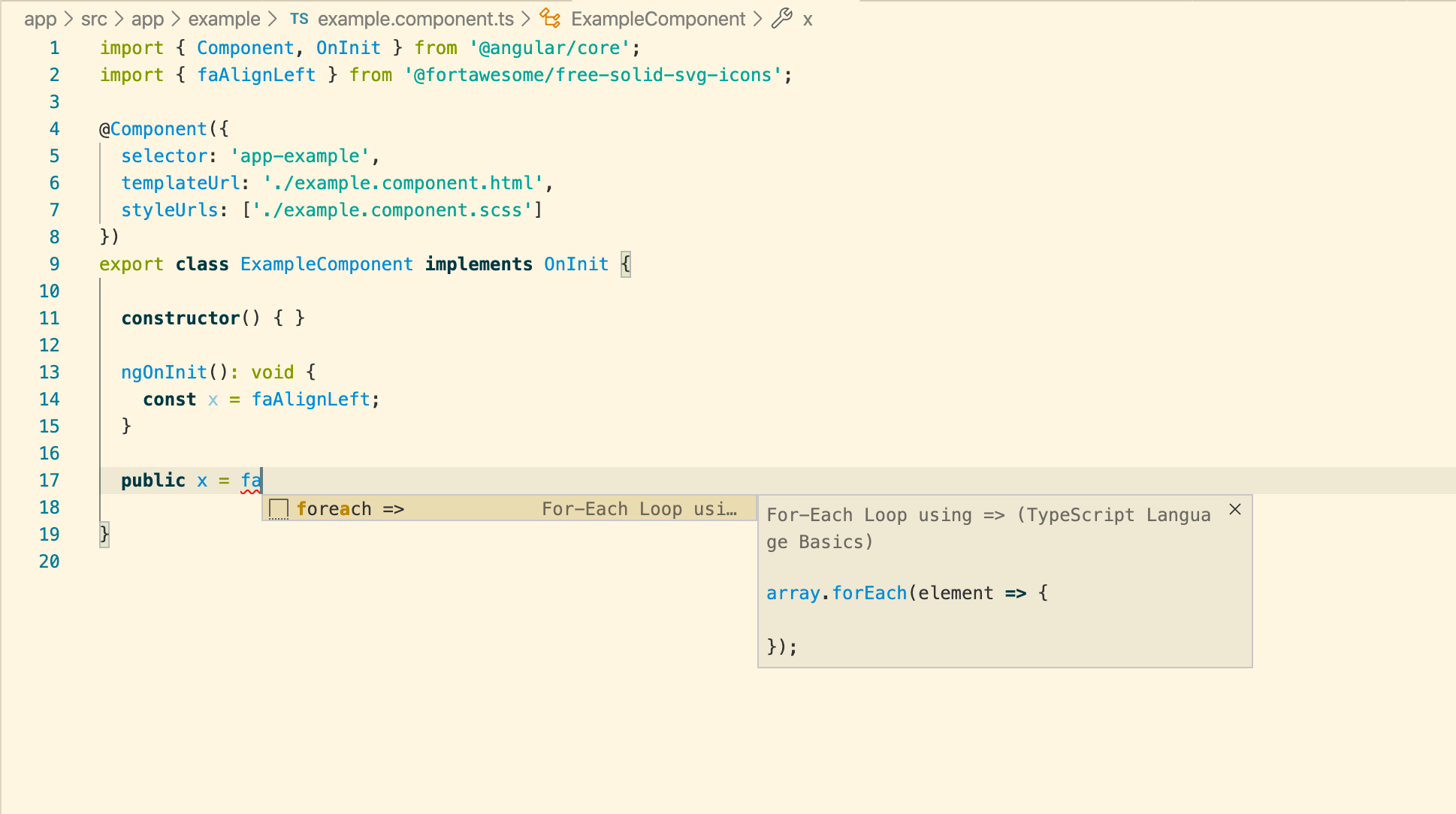This screenshot has width=1456, height=814.
Task: Click the 'selector' property on line 5
Action: point(165,155)
